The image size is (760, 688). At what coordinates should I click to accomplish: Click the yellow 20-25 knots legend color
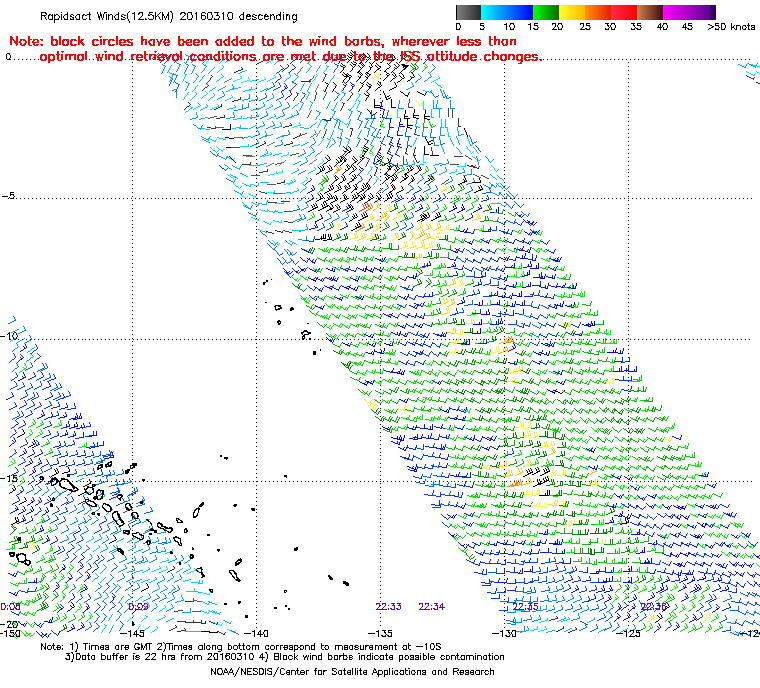pyautogui.click(x=572, y=12)
